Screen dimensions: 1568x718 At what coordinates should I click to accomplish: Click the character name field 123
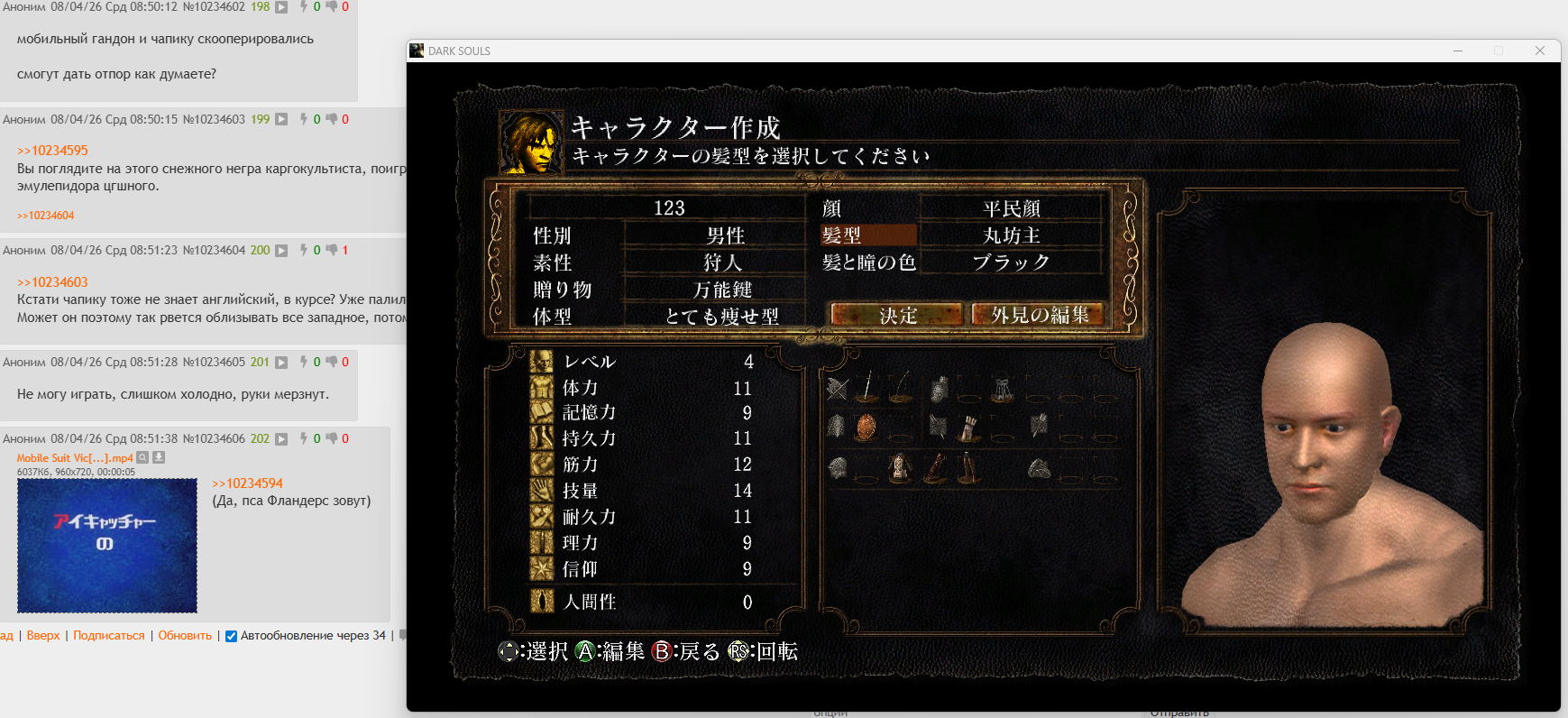pos(669,208)
